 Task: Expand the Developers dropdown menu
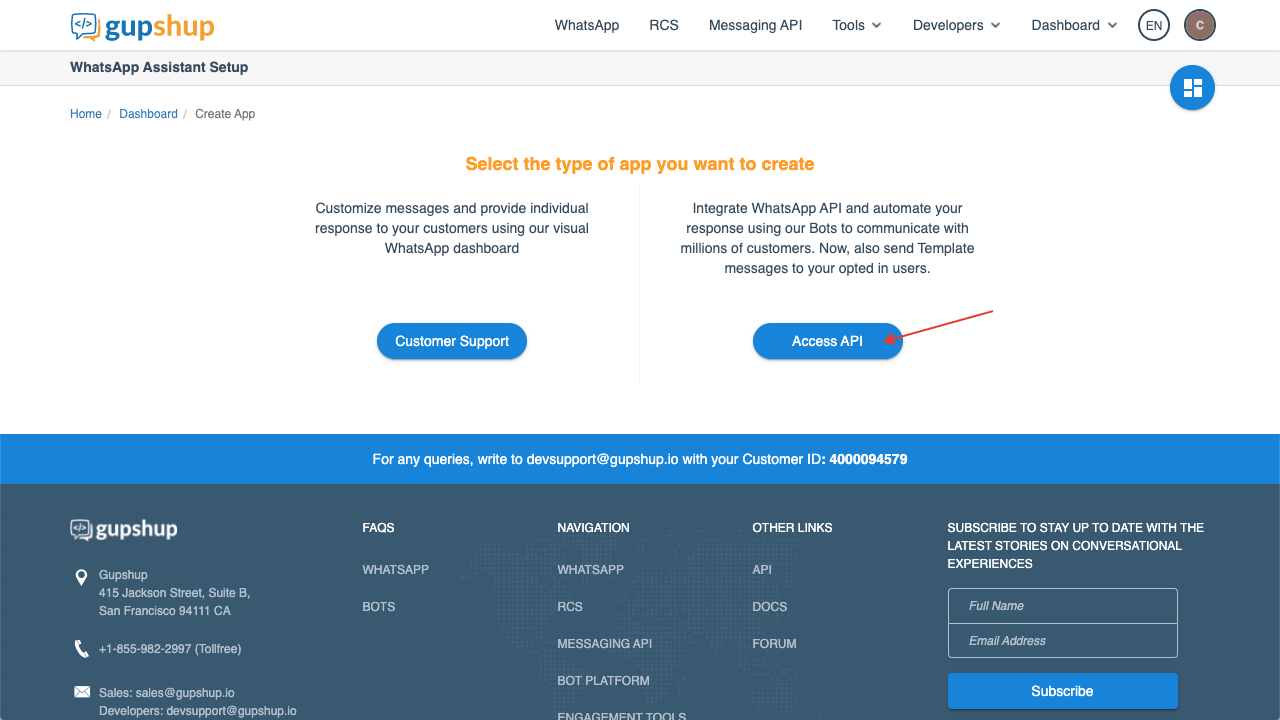(957, 25)
